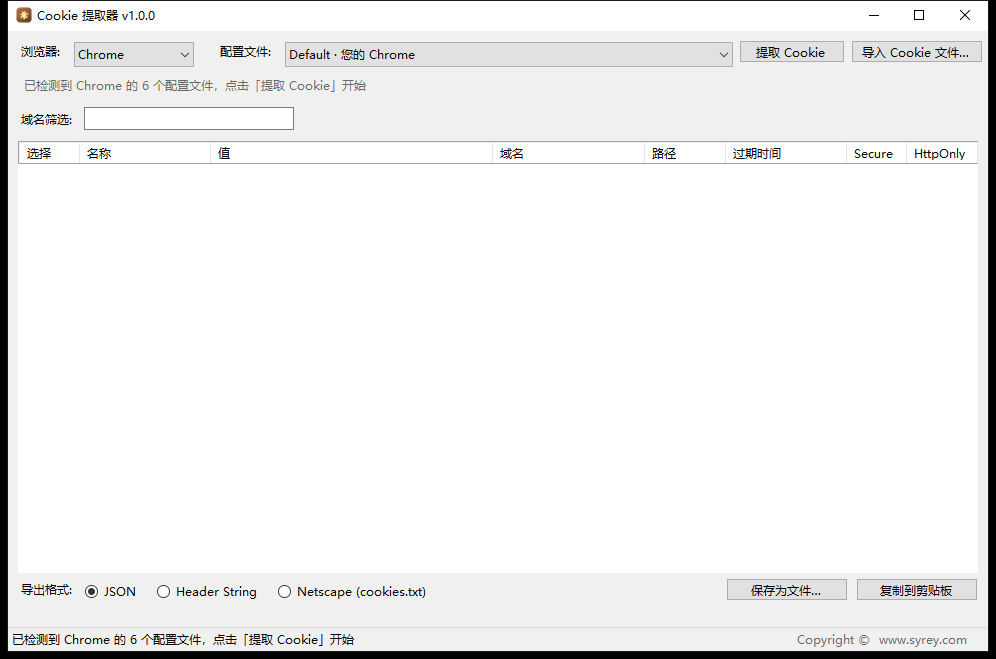996x659 pixels.
Task: Click the 保存为文件... button
Action: [x=786, y=590]
